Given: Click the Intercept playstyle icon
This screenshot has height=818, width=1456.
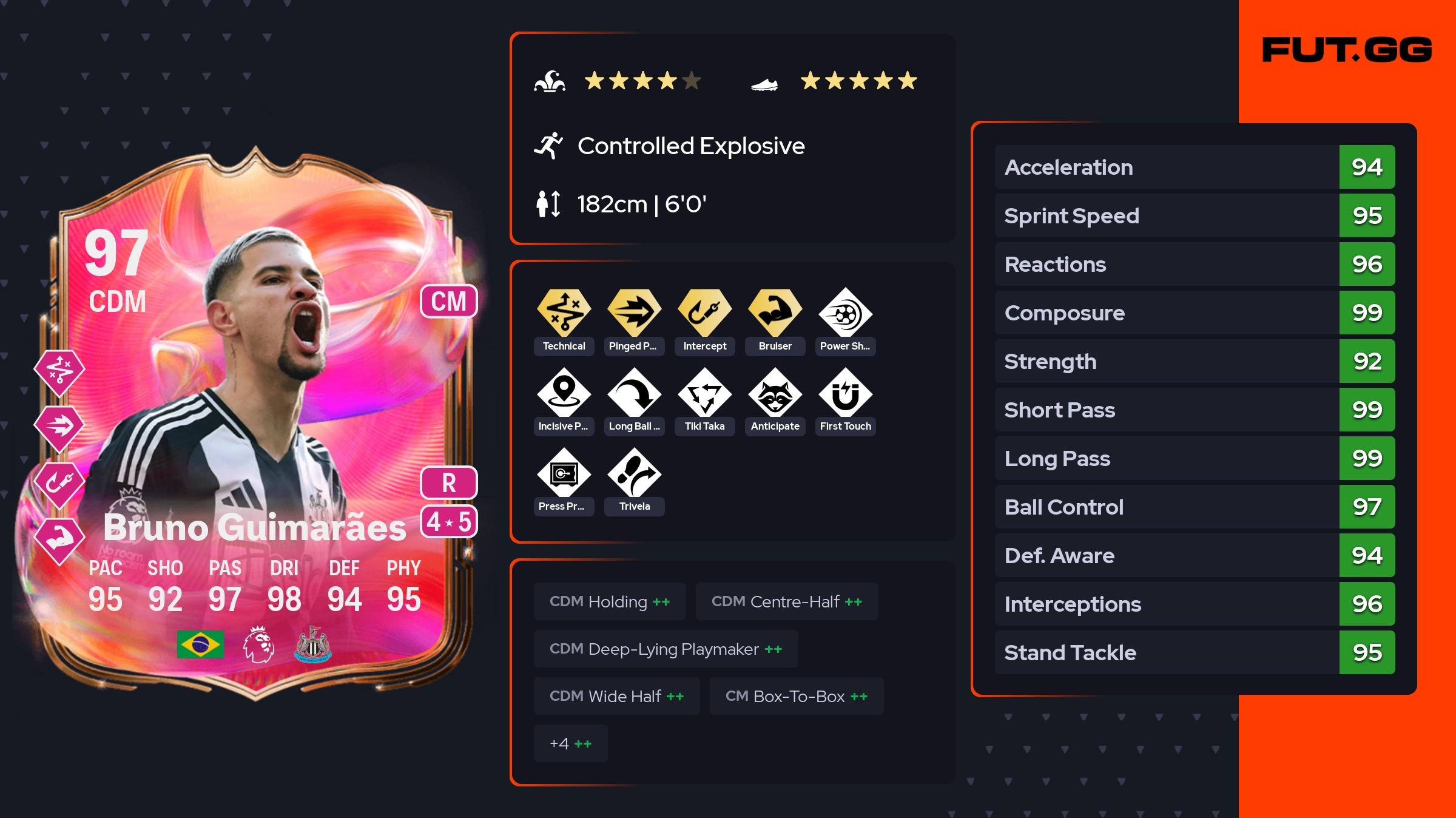Looking at the screenshot, I should (705, 313).
